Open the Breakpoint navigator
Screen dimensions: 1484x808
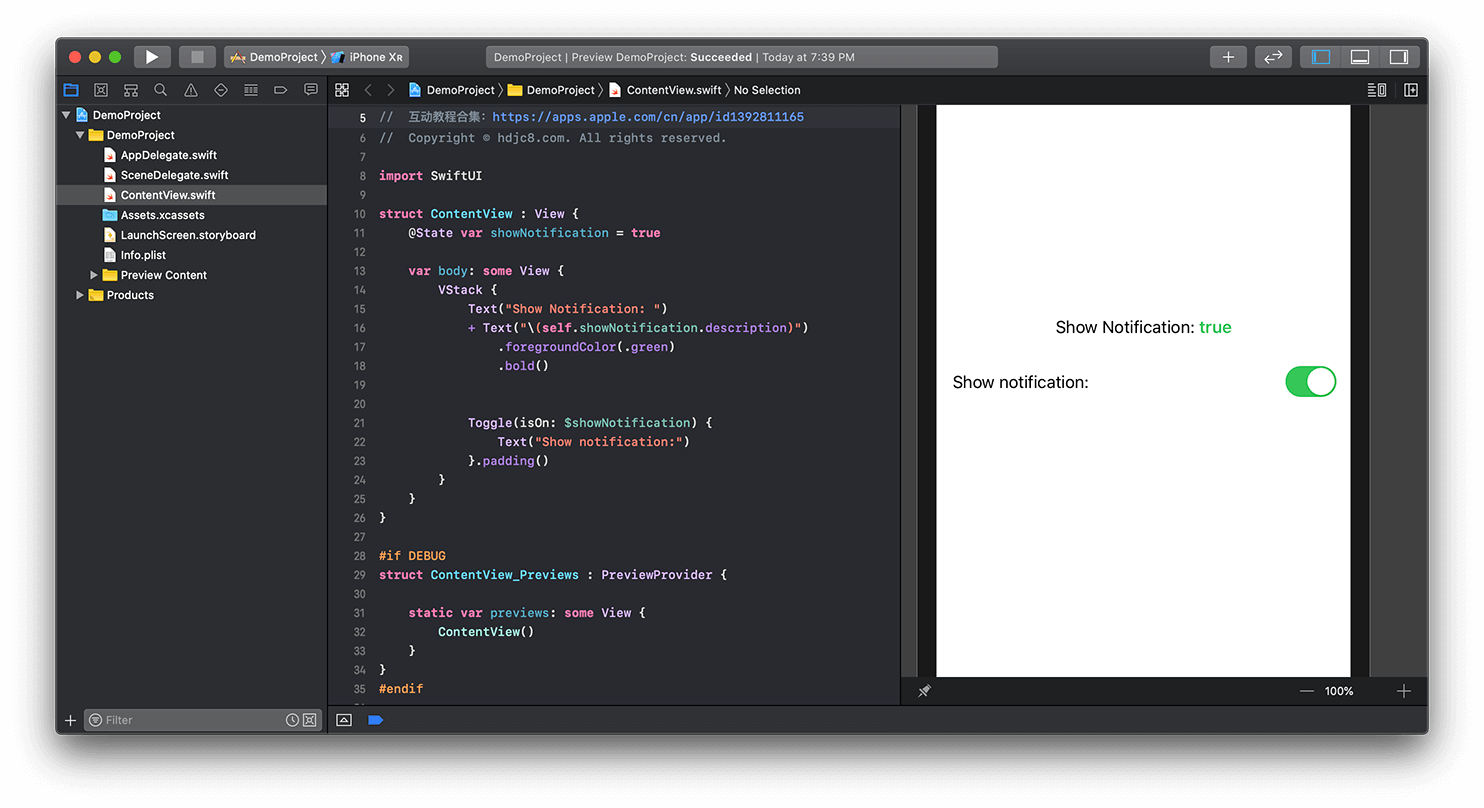click(x=281, y=90)
